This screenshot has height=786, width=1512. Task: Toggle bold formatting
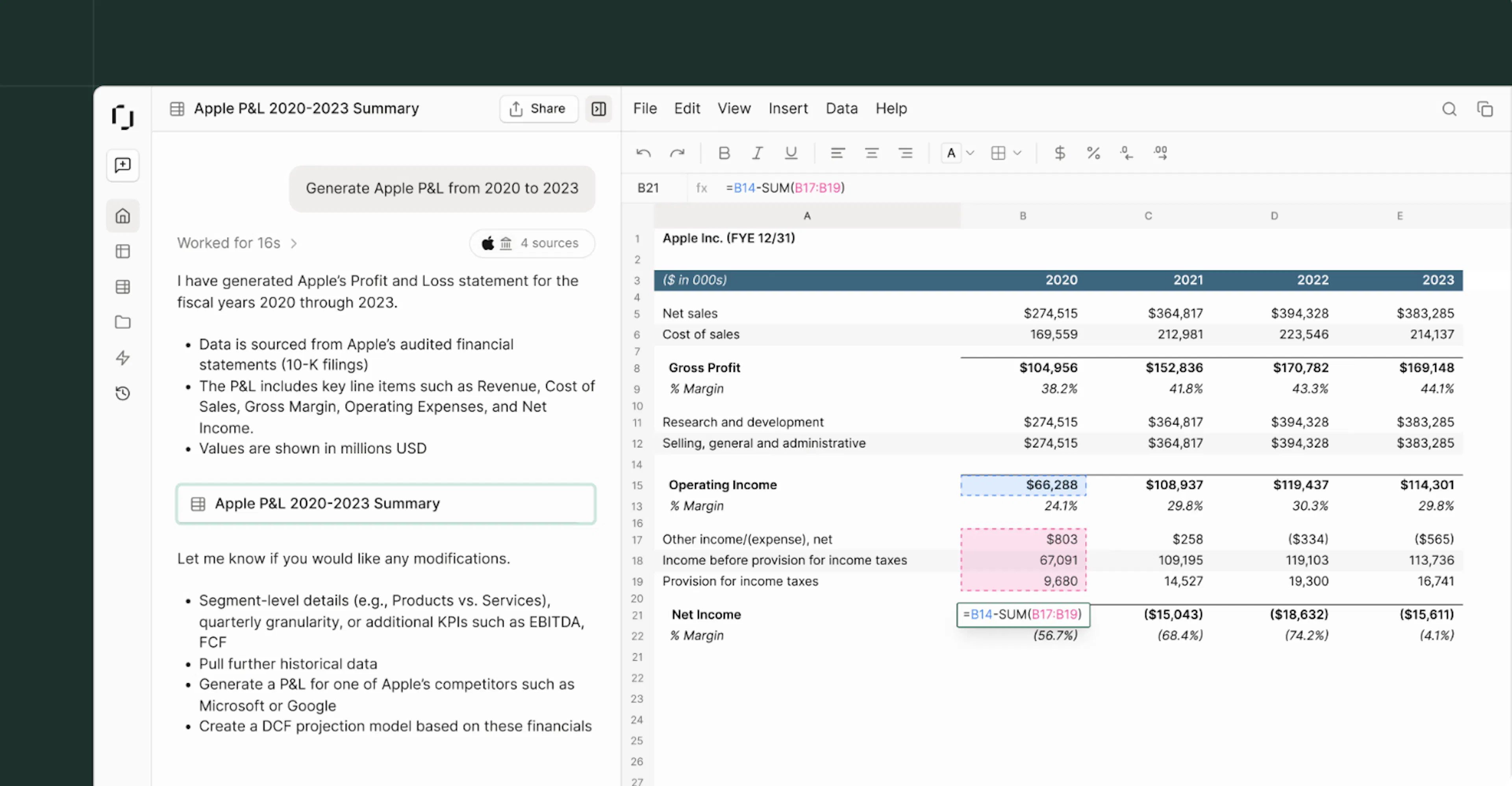pos(724,153)
